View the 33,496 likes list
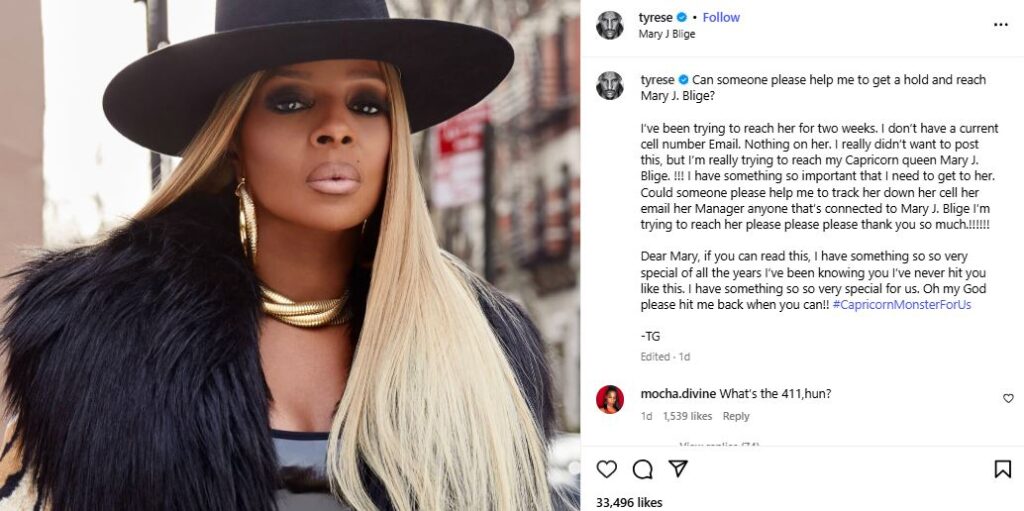The width and height of the screenshot is (1024, 511). [x=629, y=503]
